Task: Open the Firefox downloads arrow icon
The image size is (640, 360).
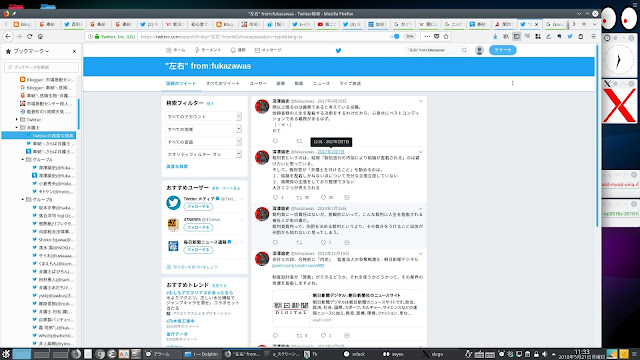Action: pyautogui.click(x=495, y=36)
